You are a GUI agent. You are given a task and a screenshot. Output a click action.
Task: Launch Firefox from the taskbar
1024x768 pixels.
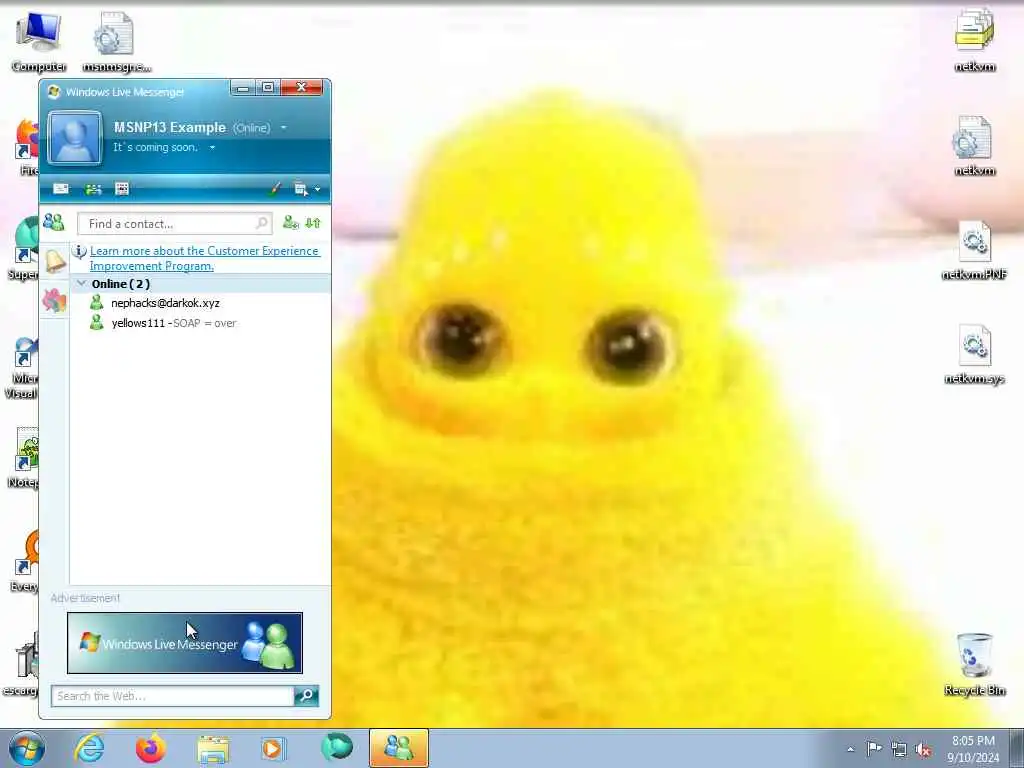[151, 748]
